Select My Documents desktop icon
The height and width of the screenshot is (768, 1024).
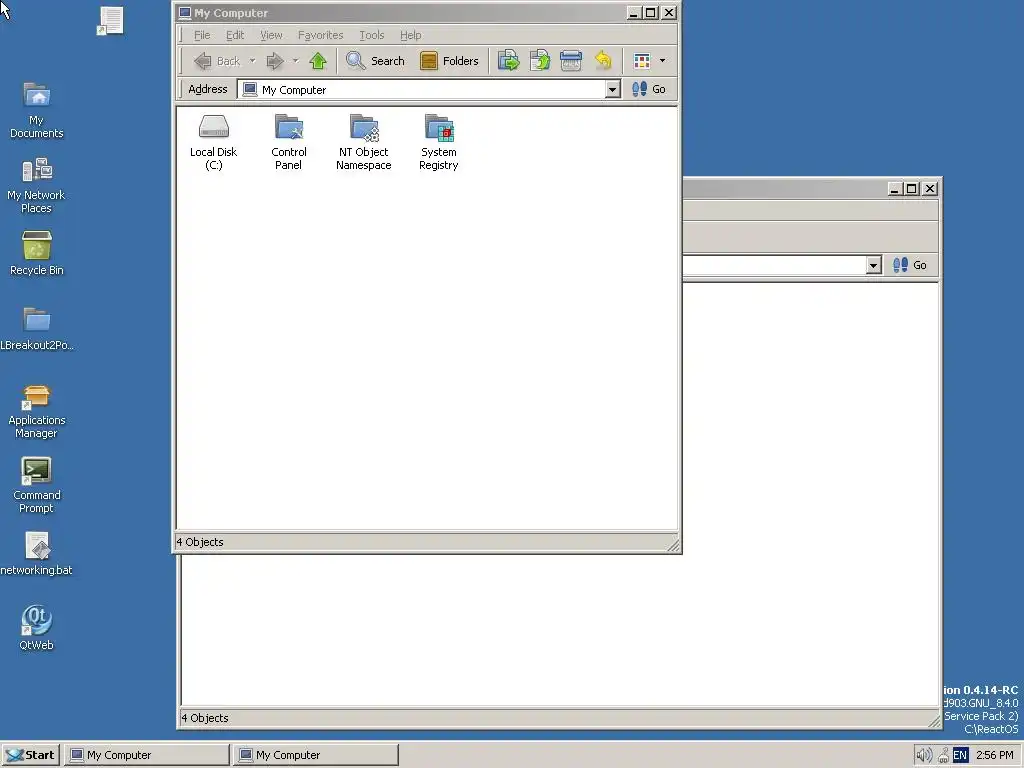pos(37,110)
